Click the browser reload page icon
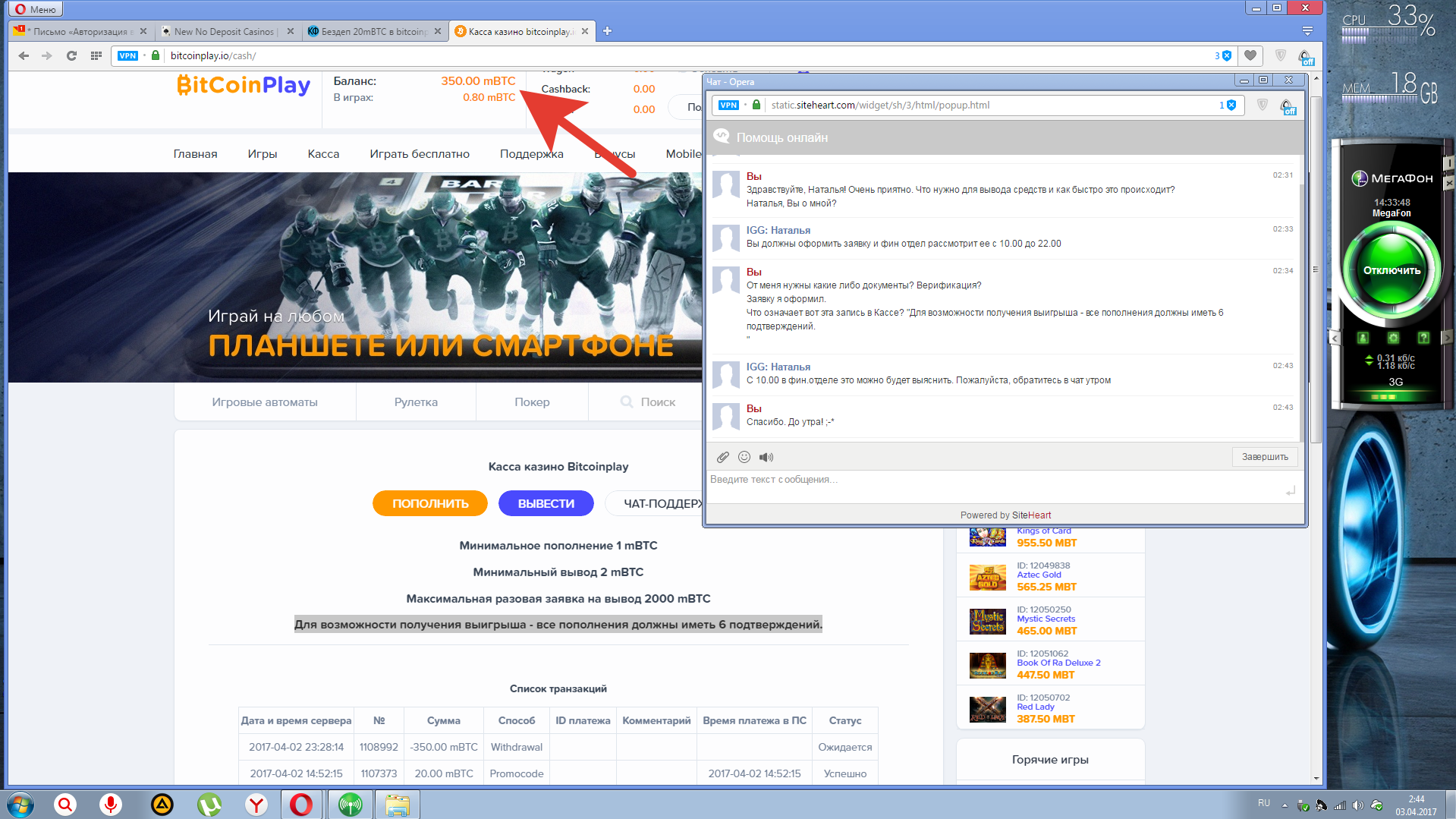 [71, 55]
